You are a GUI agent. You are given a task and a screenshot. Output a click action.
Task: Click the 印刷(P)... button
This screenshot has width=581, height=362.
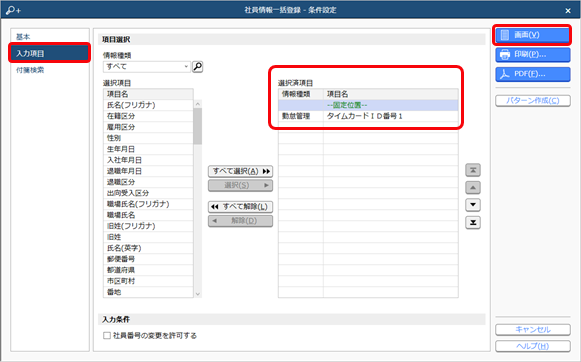(532, 54)
